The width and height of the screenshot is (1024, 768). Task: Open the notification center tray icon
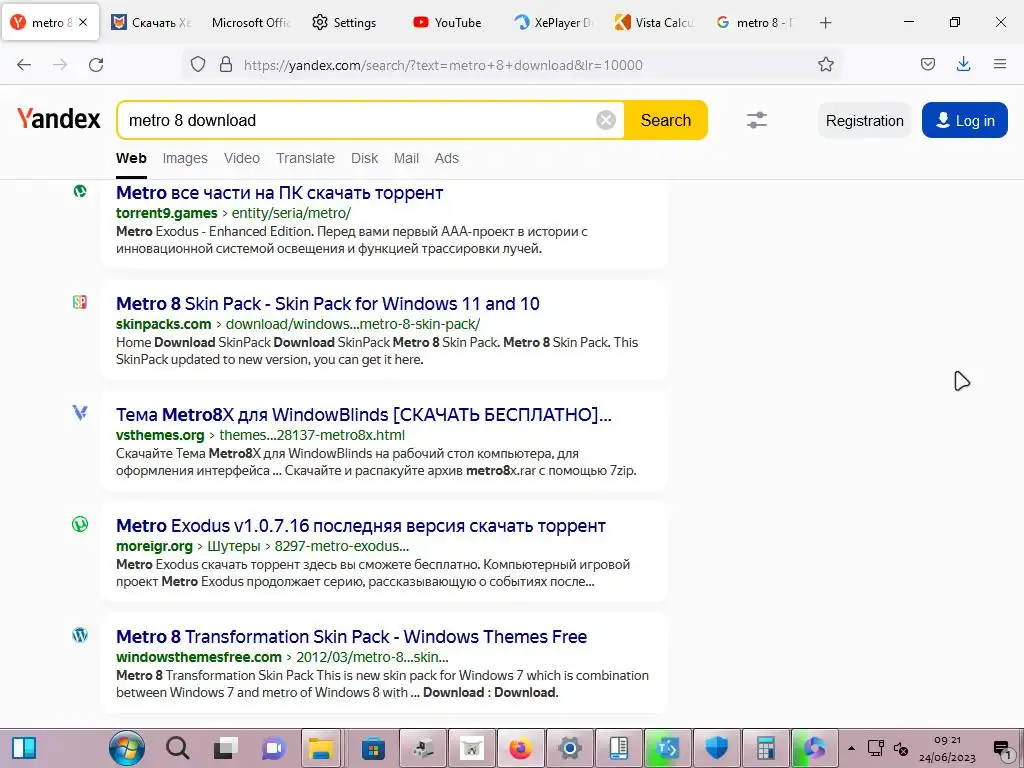1002,749
